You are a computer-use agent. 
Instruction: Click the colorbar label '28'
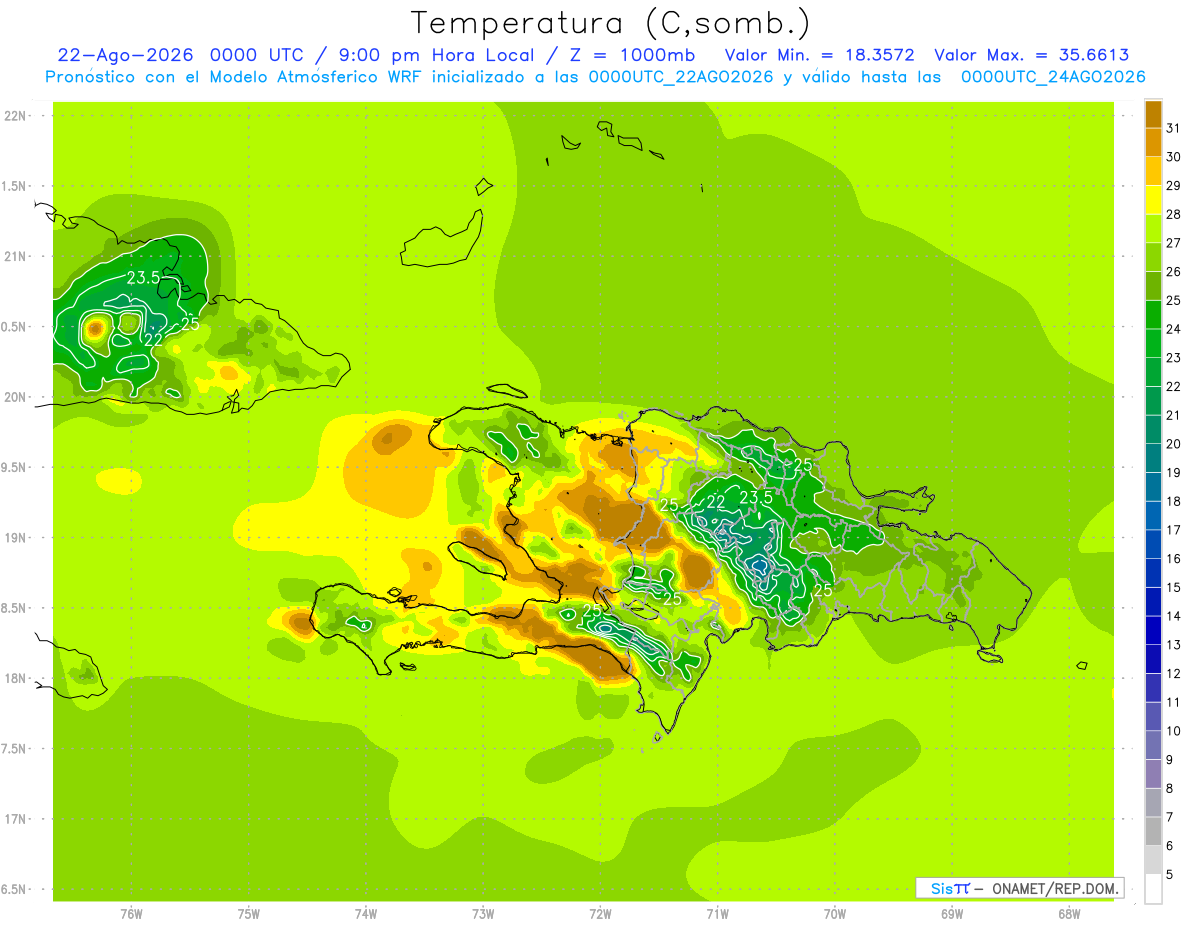point(1173,214)
